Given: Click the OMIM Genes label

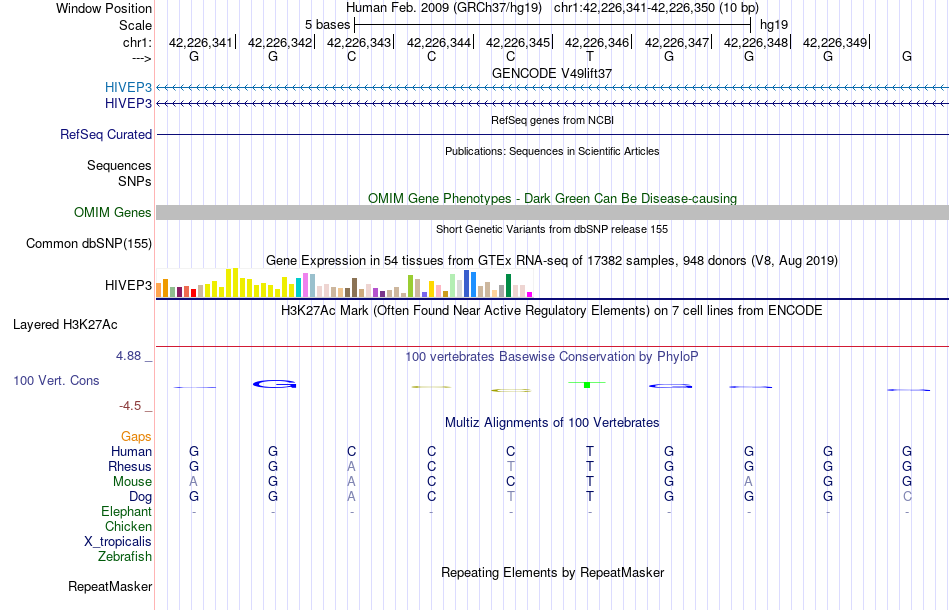Looking at the screenshot, I should coord(113,213).
